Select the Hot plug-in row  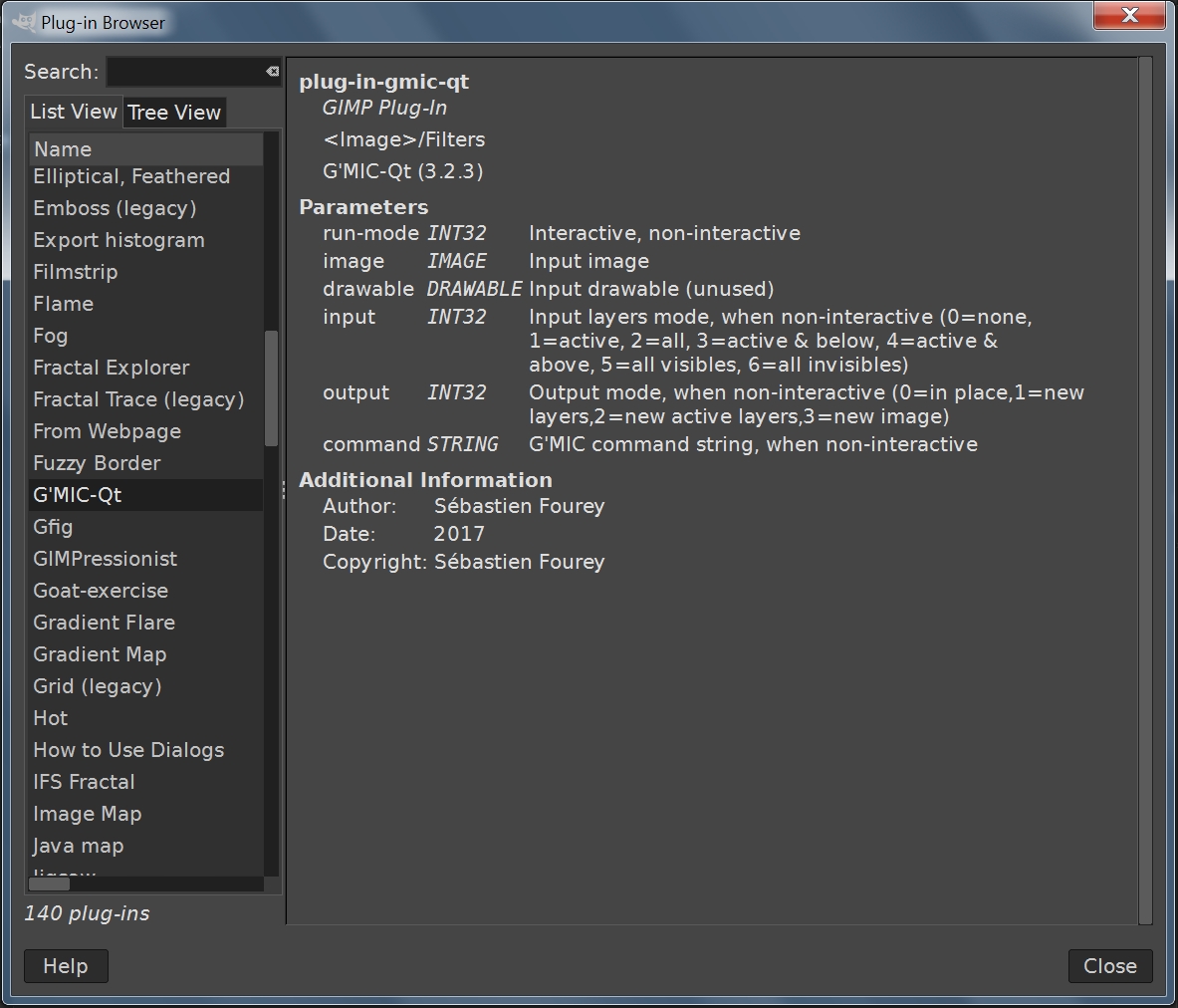coord(146,718)
